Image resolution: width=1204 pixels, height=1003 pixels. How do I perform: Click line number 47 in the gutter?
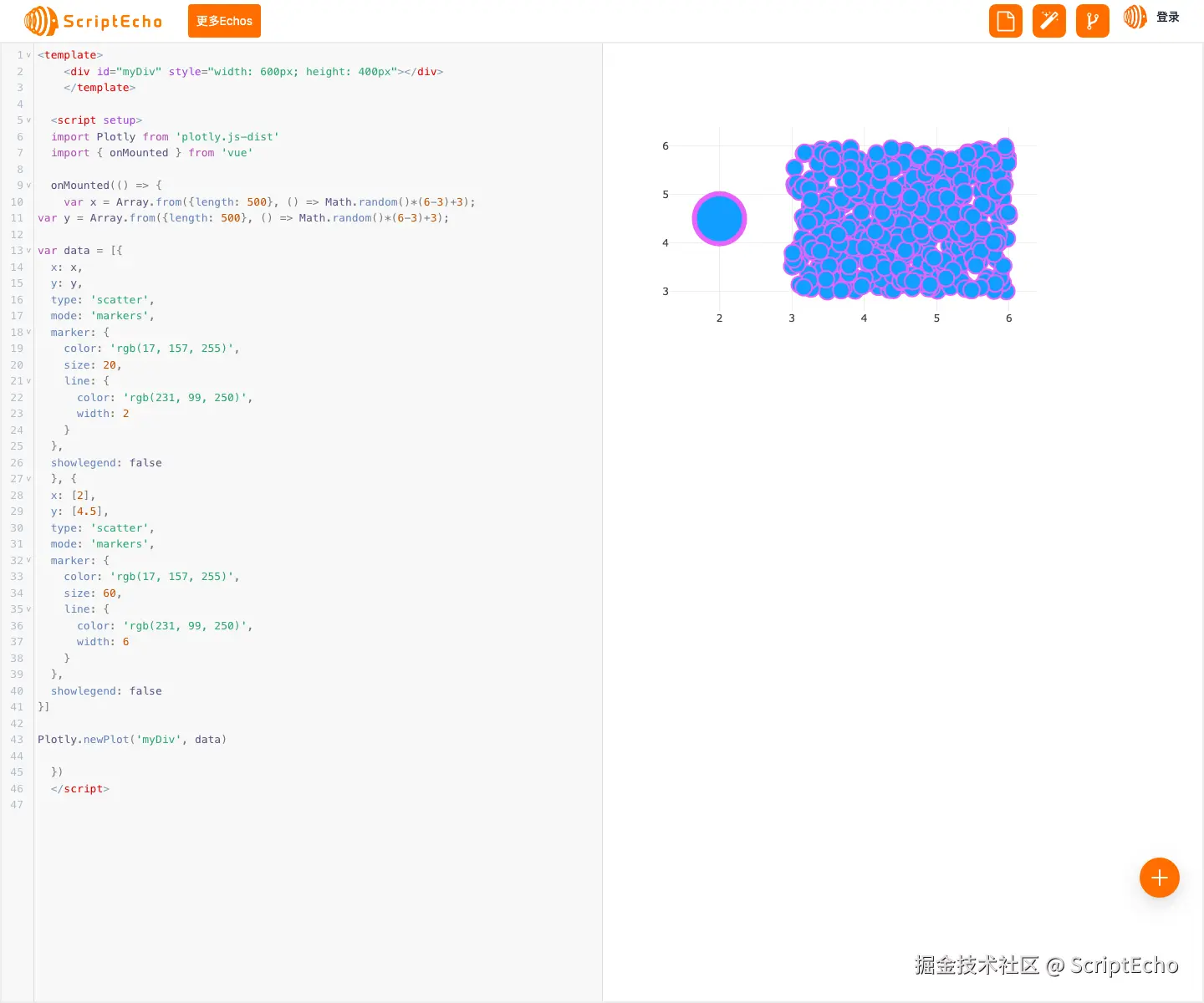(x=17, y=805)
